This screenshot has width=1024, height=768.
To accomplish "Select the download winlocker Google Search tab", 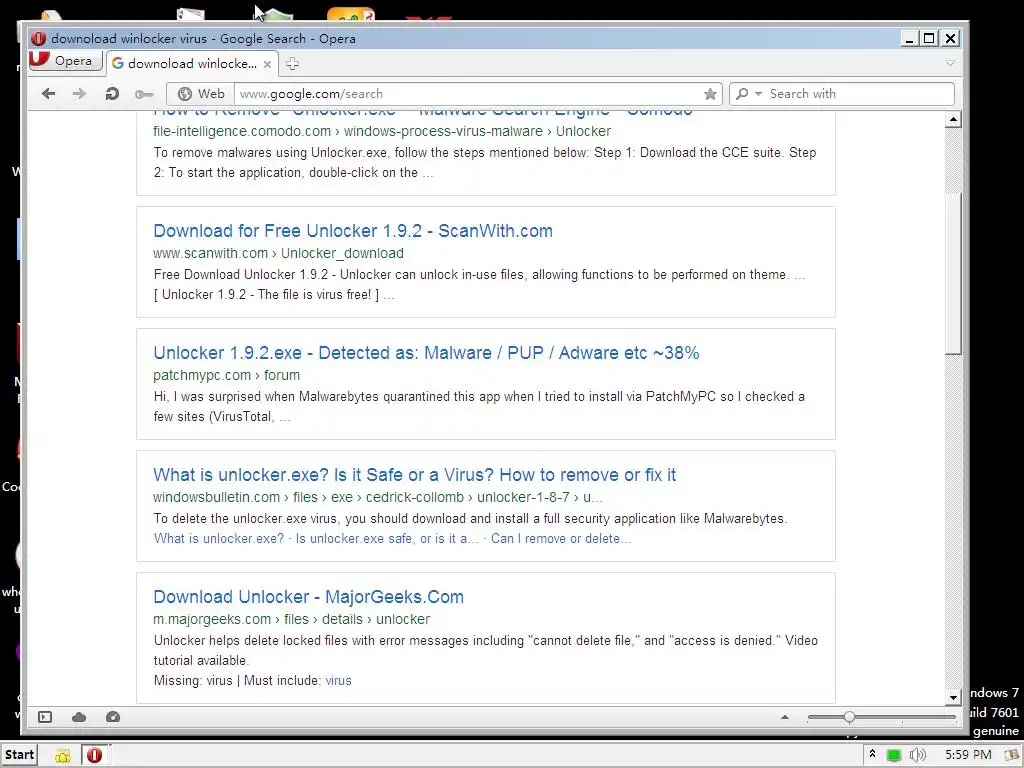I will pos(192,63).
